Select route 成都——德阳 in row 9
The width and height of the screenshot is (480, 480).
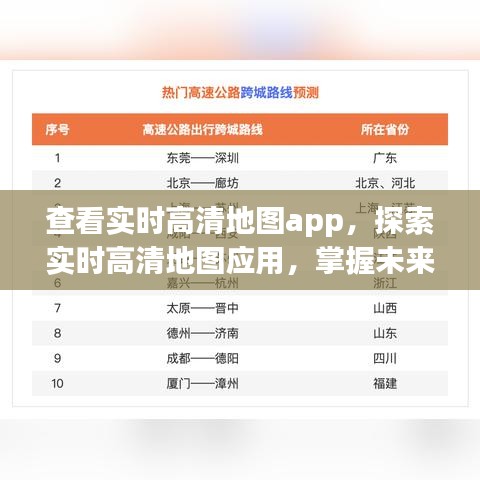click(203, 358)
